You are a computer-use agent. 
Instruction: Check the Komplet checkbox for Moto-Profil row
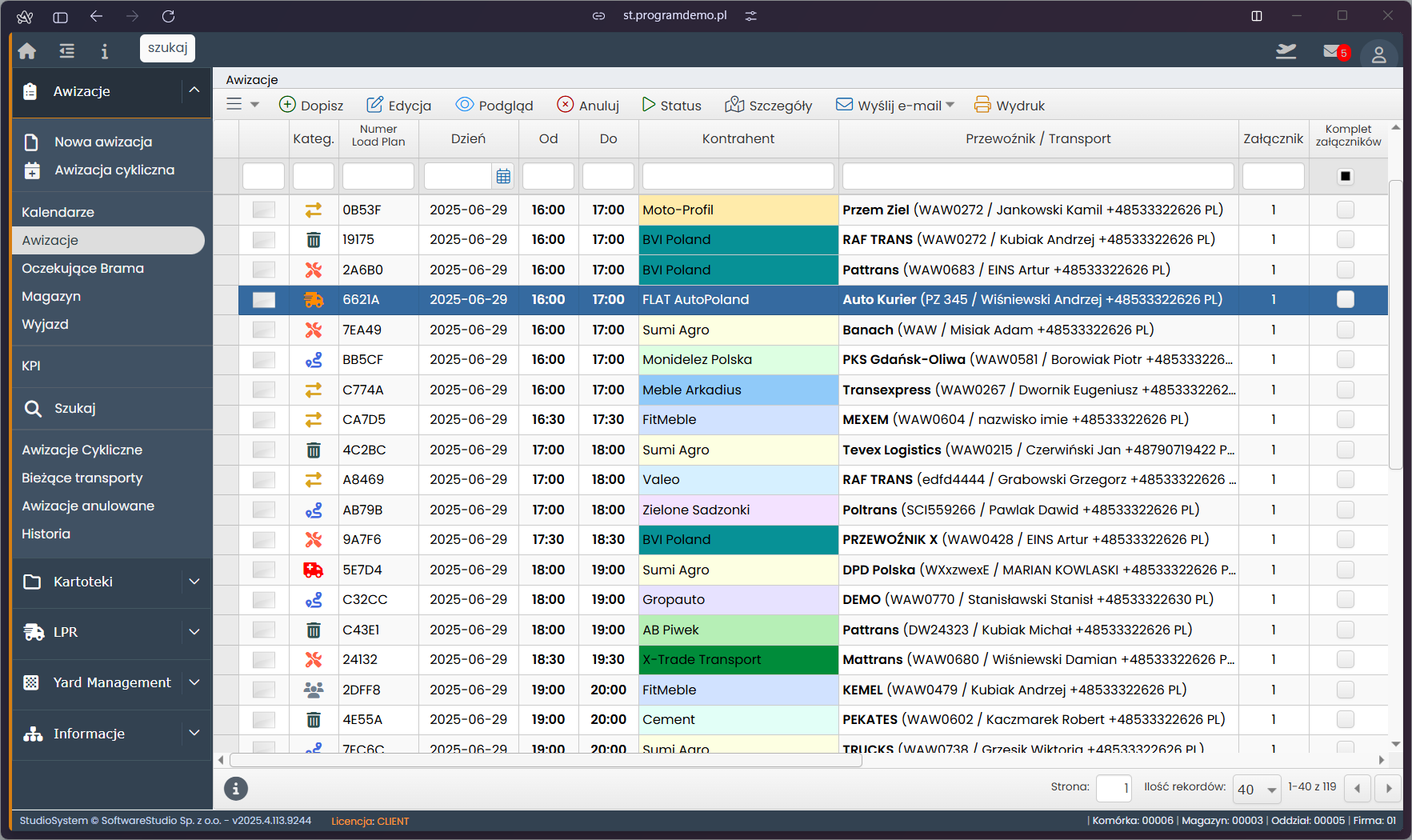[1346, 210]
